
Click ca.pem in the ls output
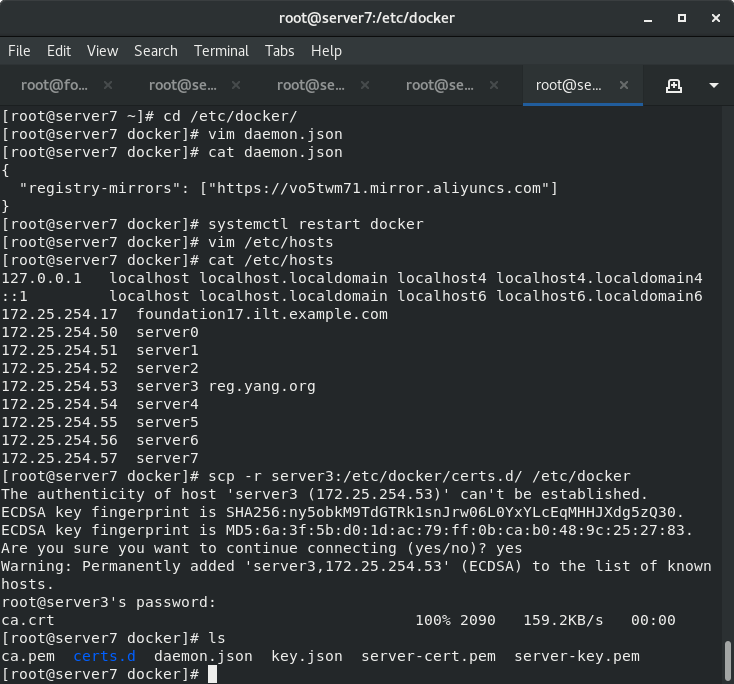coord(28,656)
